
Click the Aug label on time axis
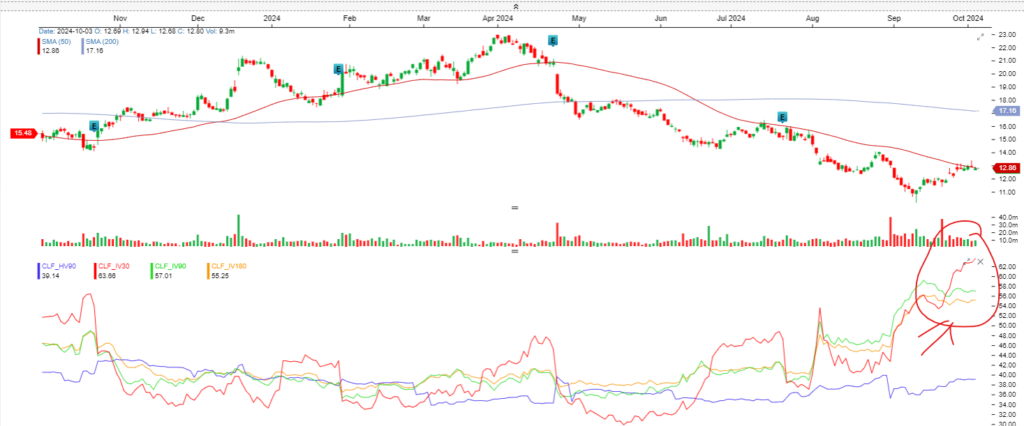click(812, 19)
